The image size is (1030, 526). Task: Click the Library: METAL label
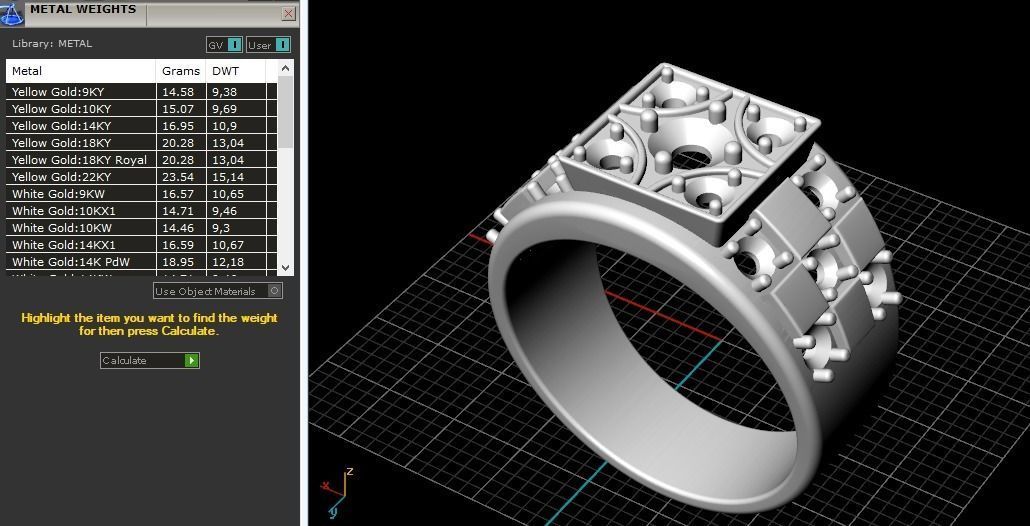point(52,44)
